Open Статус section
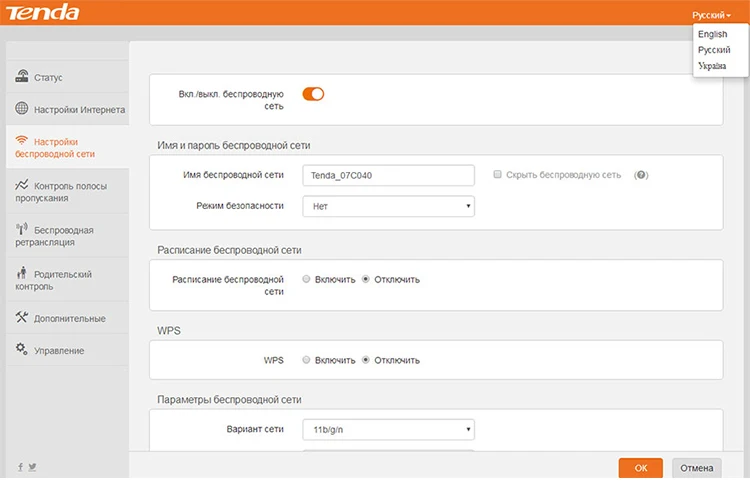The width and height of the screenshot is (750, 482). (x=67, y=77)
